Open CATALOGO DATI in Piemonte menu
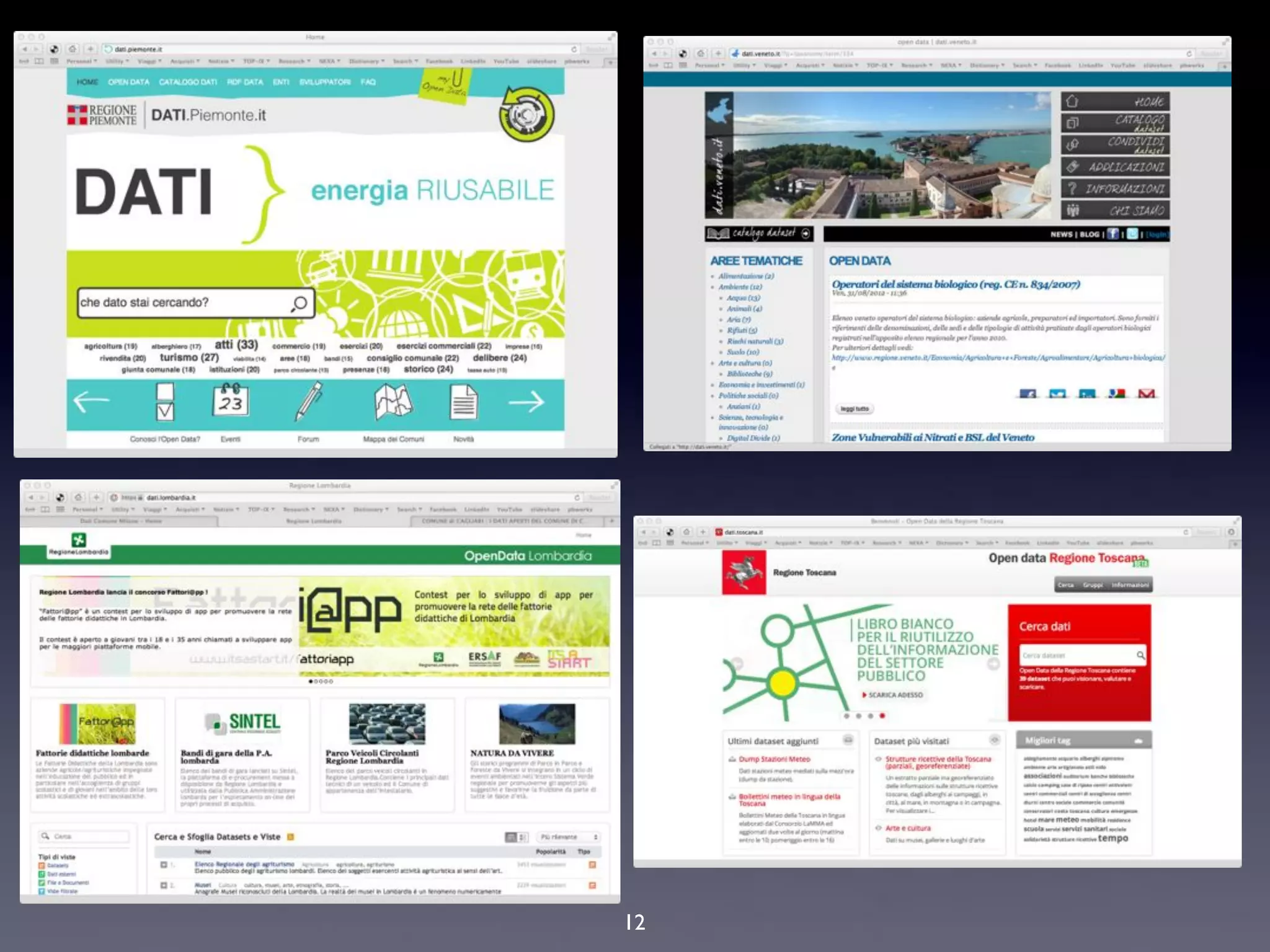Viewport: 1270px width, 952px height. 188,82
